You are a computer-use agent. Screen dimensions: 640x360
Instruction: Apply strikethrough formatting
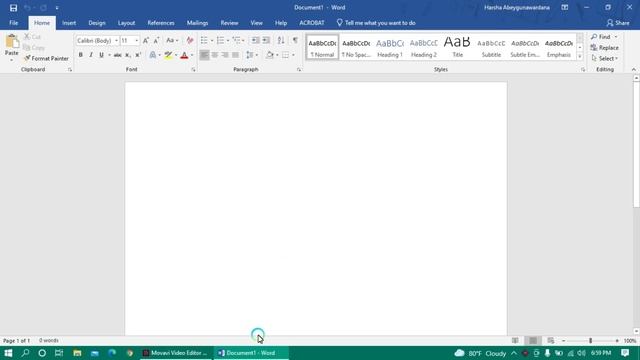[118, 55]
